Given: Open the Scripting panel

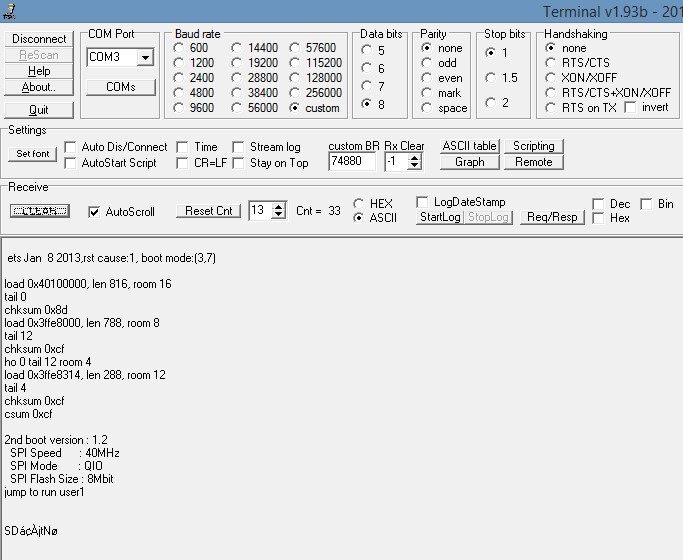Looking at the screenshot, I should [x=534, y=146].
